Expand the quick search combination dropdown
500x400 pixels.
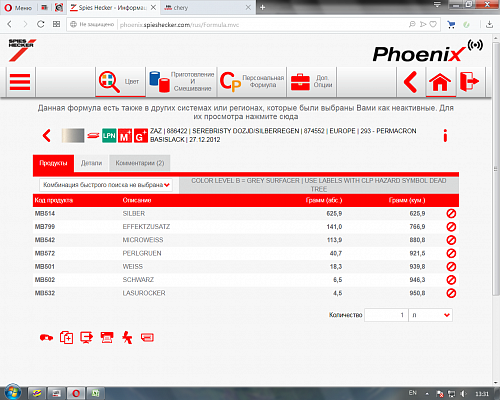click(x=106, y=185)
